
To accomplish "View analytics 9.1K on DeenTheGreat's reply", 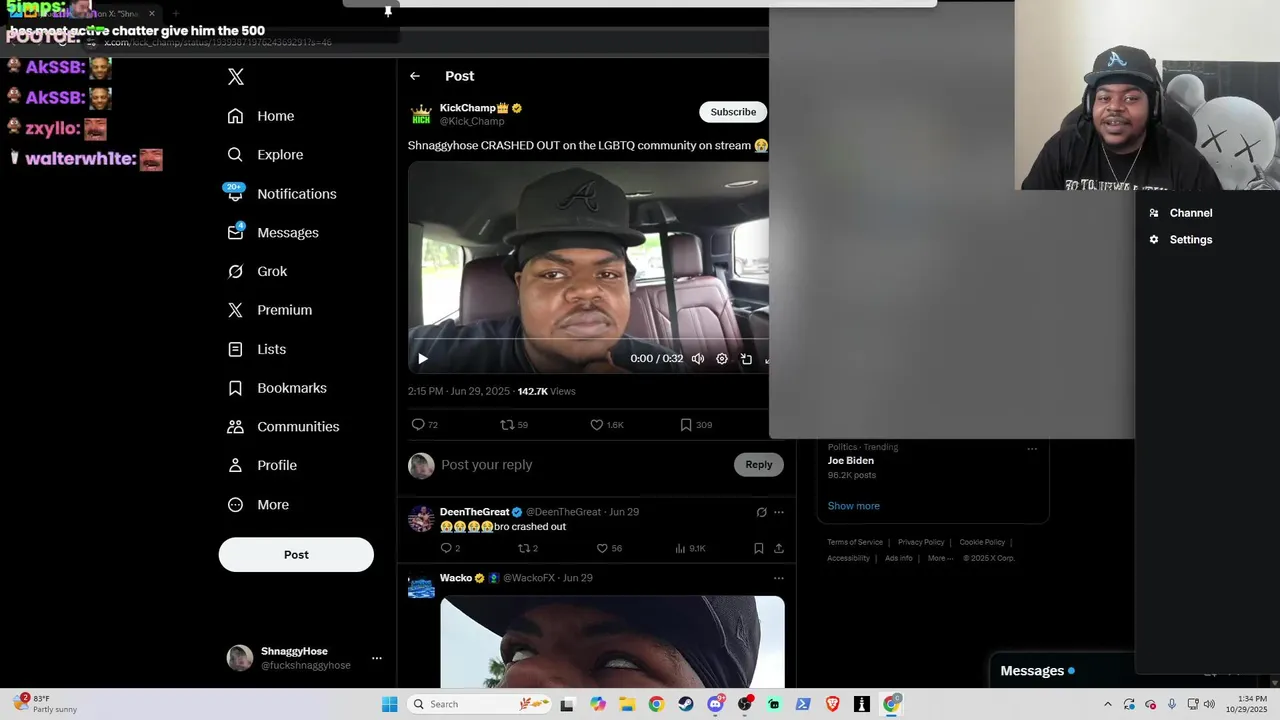I will [690, 548].
